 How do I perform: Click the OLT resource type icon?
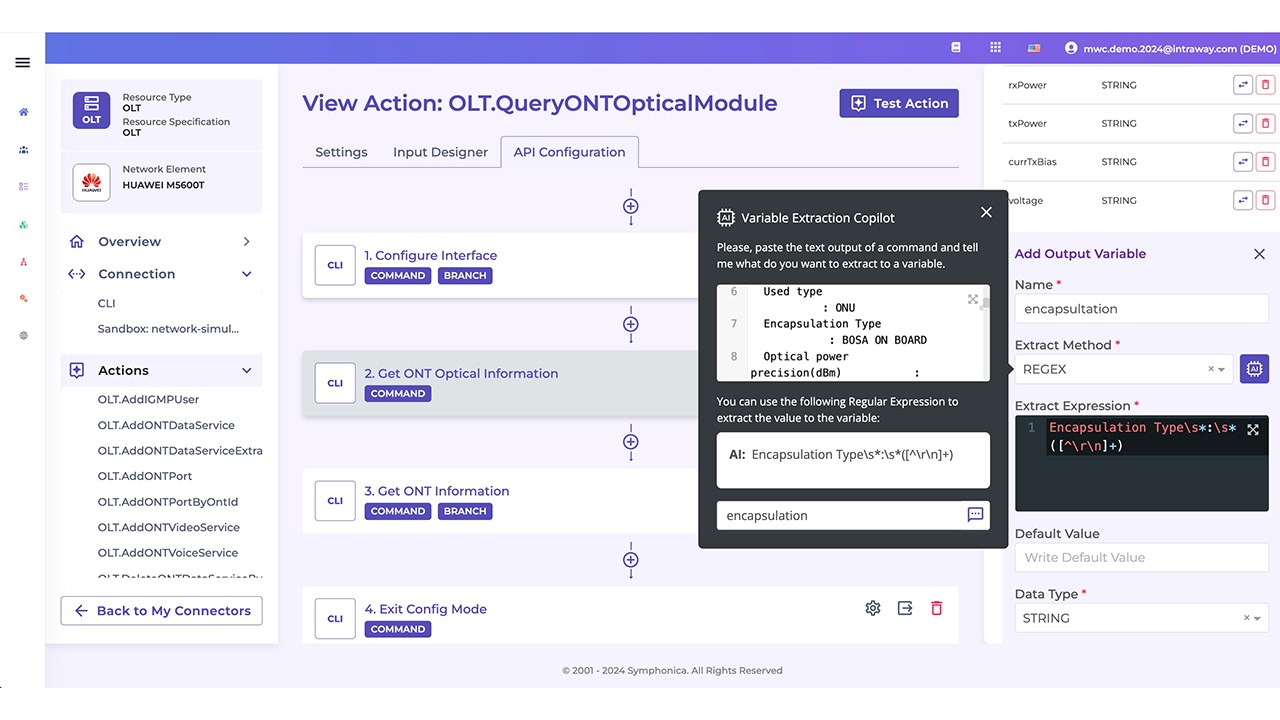point(92,109)
